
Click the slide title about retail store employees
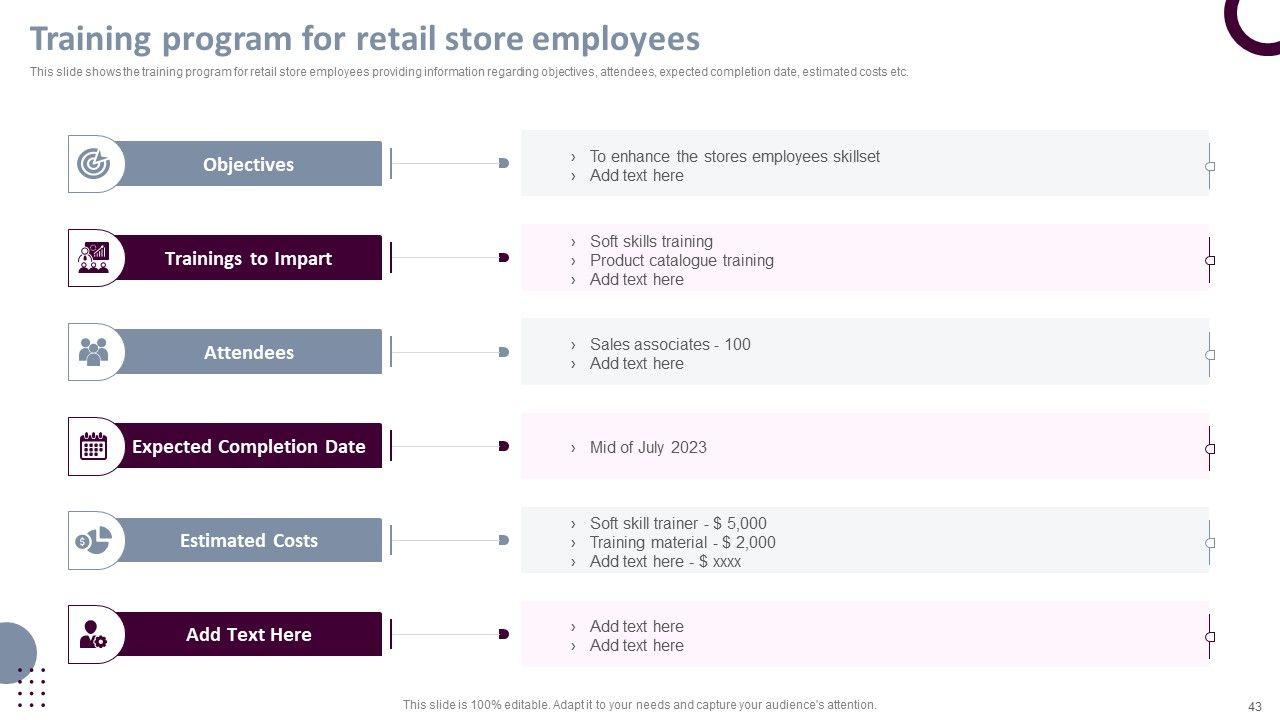365,39
